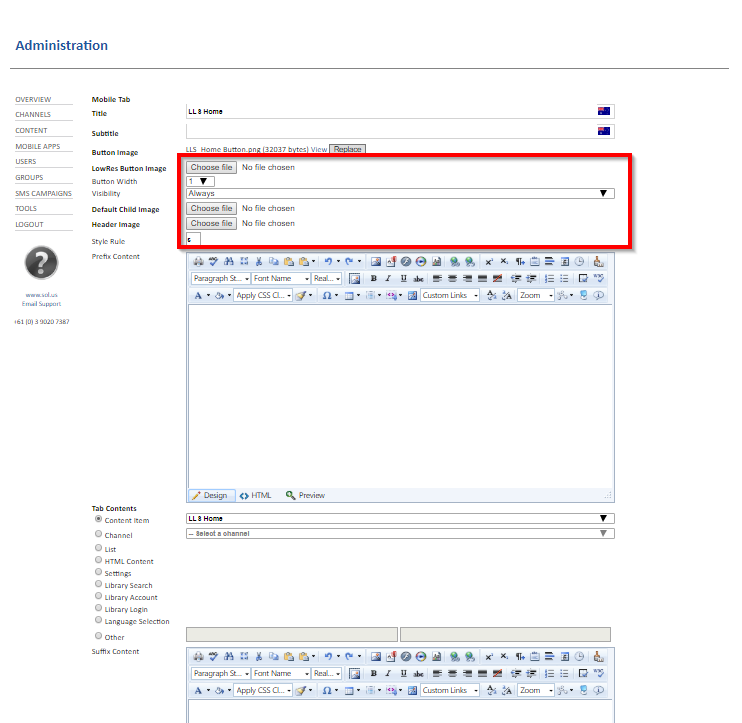Image resolution: width=742 pixels, height=723 pixels.
Task: Select the Content Item radio button
Action: 98,519
